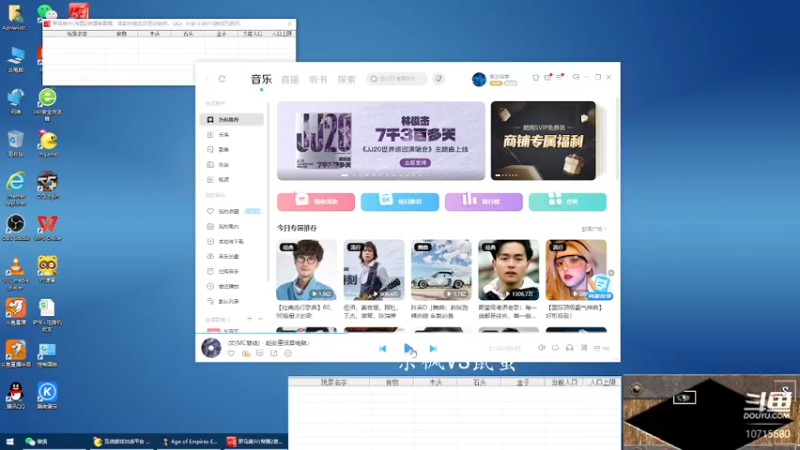
Task: Refresh the Kugou music page
Action: click(x=222, y=79)
